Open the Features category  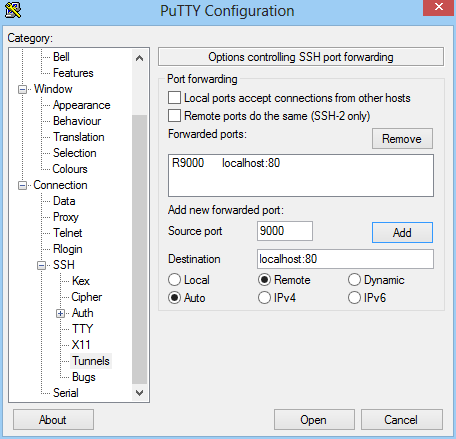(x=73, y=73)
